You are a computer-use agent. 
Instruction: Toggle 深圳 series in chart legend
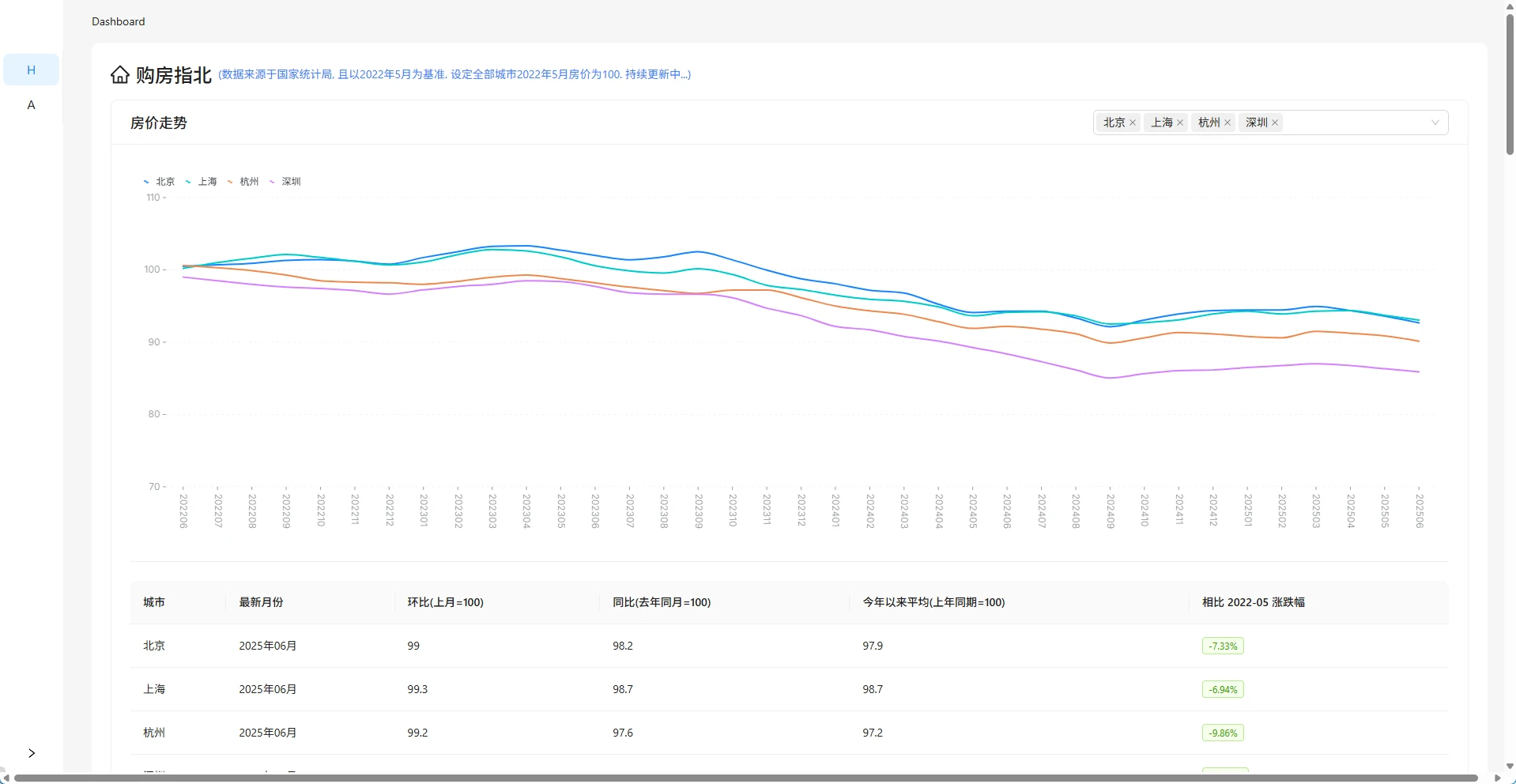[285, 182]
